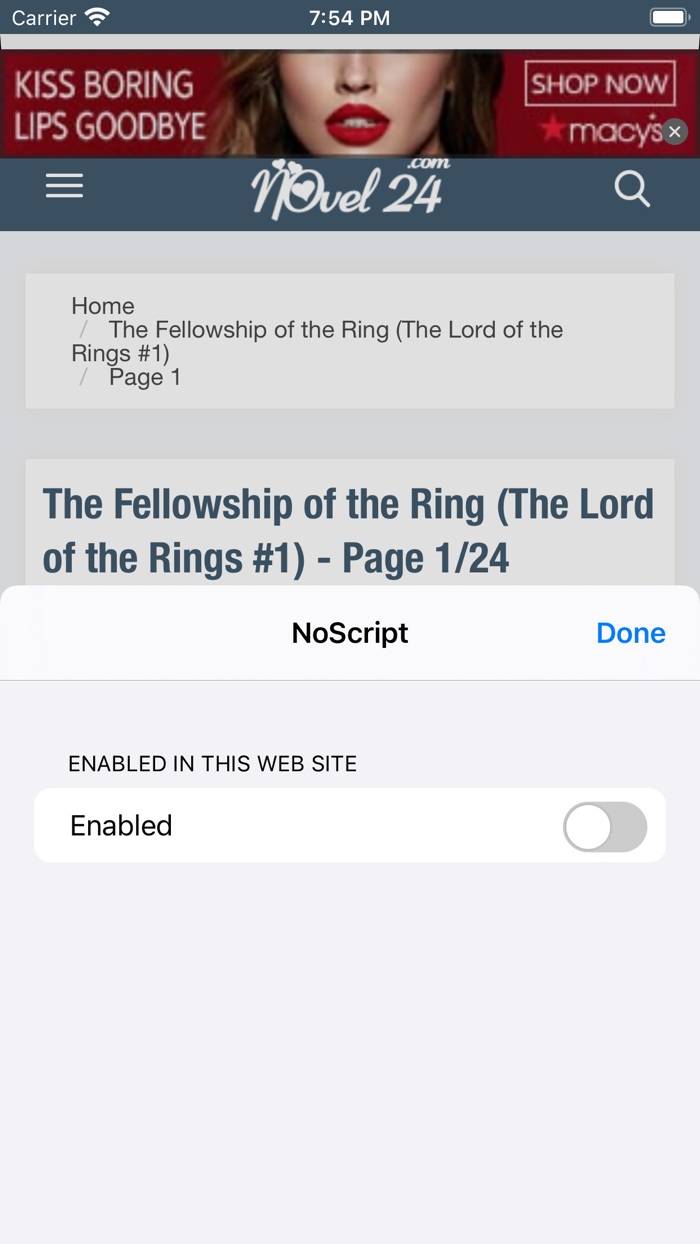This screenshot has height=1244, width=700.
Task: Tap the NoScript sheet title
Action: click(350, 633)
